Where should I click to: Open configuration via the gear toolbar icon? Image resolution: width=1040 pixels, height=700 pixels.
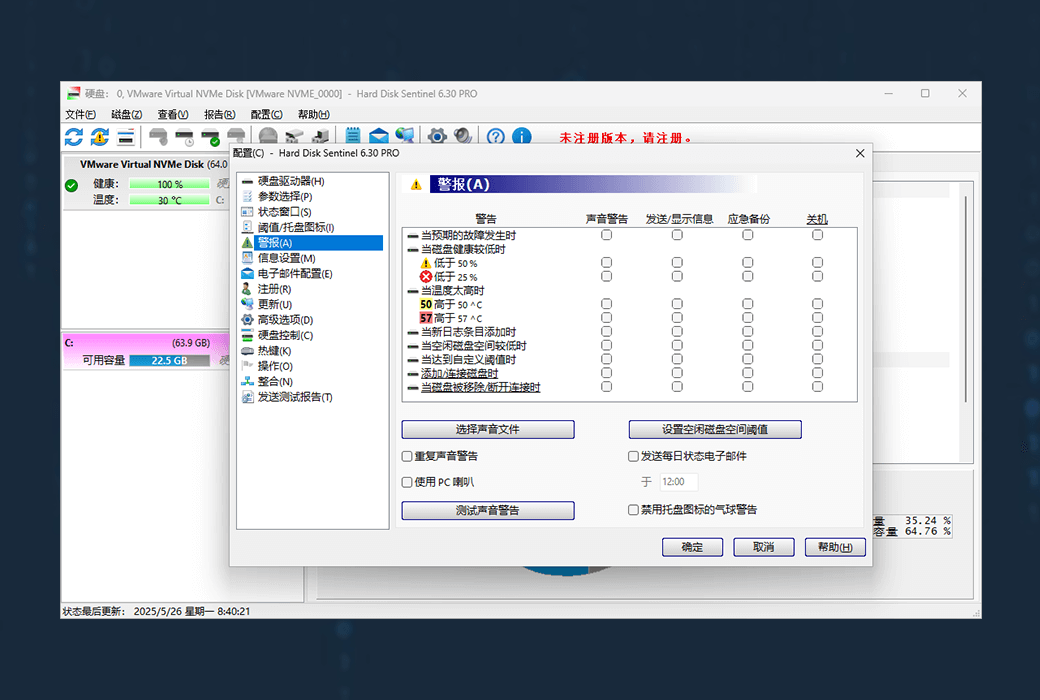tap(437, 136)
